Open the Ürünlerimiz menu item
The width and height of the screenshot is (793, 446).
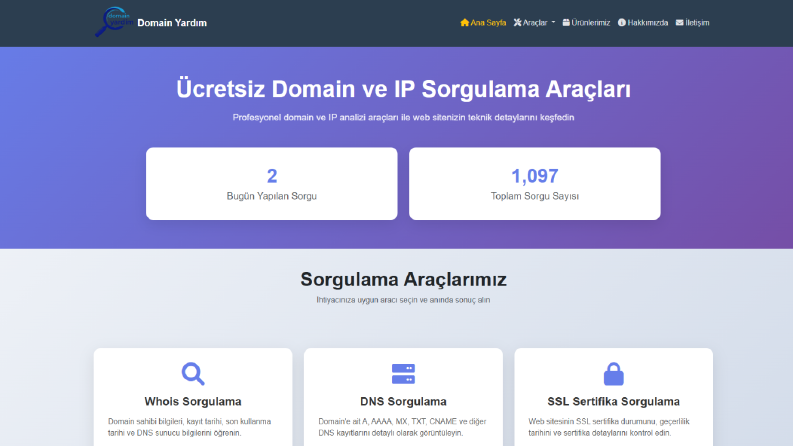click(586, 23)
